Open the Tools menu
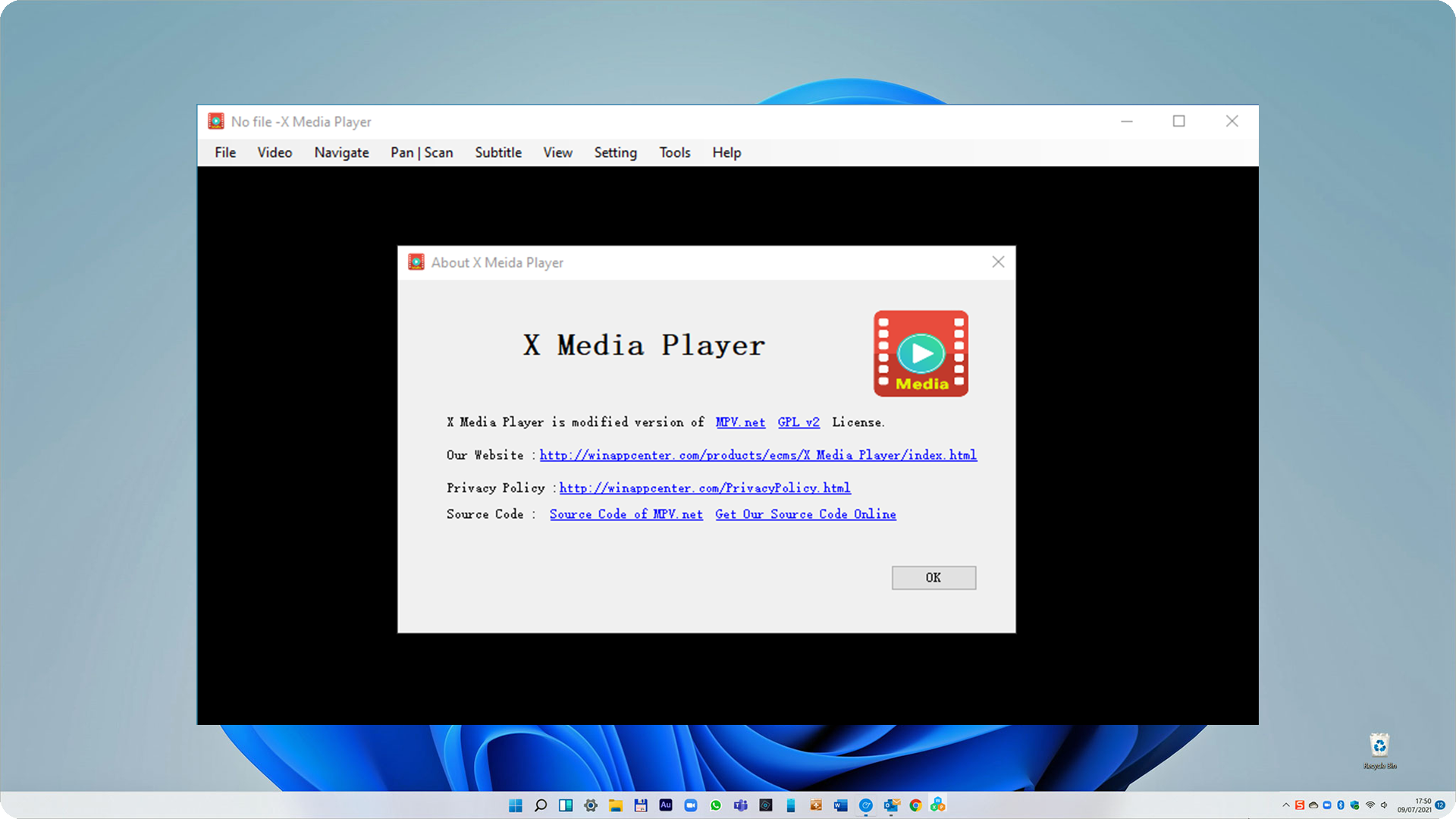 [674, 152]
